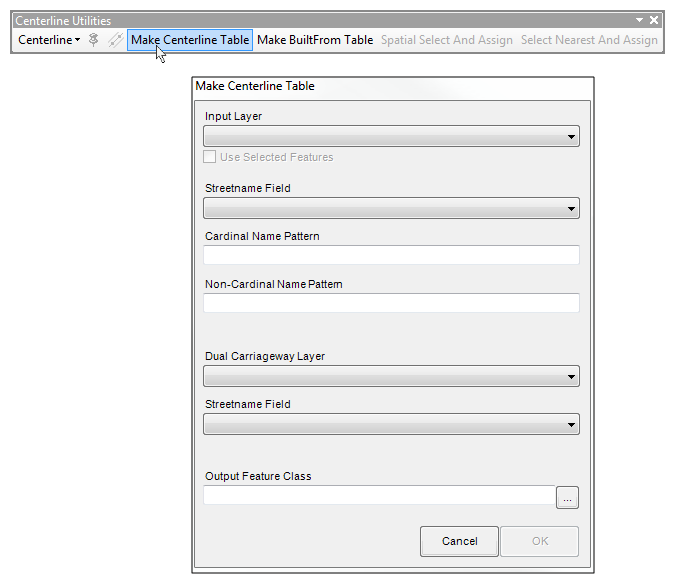Click Make Centerline Table toolbar button
Image resolution: width=675 pixels, height=583 pixels.
click(x=190, y=40)
